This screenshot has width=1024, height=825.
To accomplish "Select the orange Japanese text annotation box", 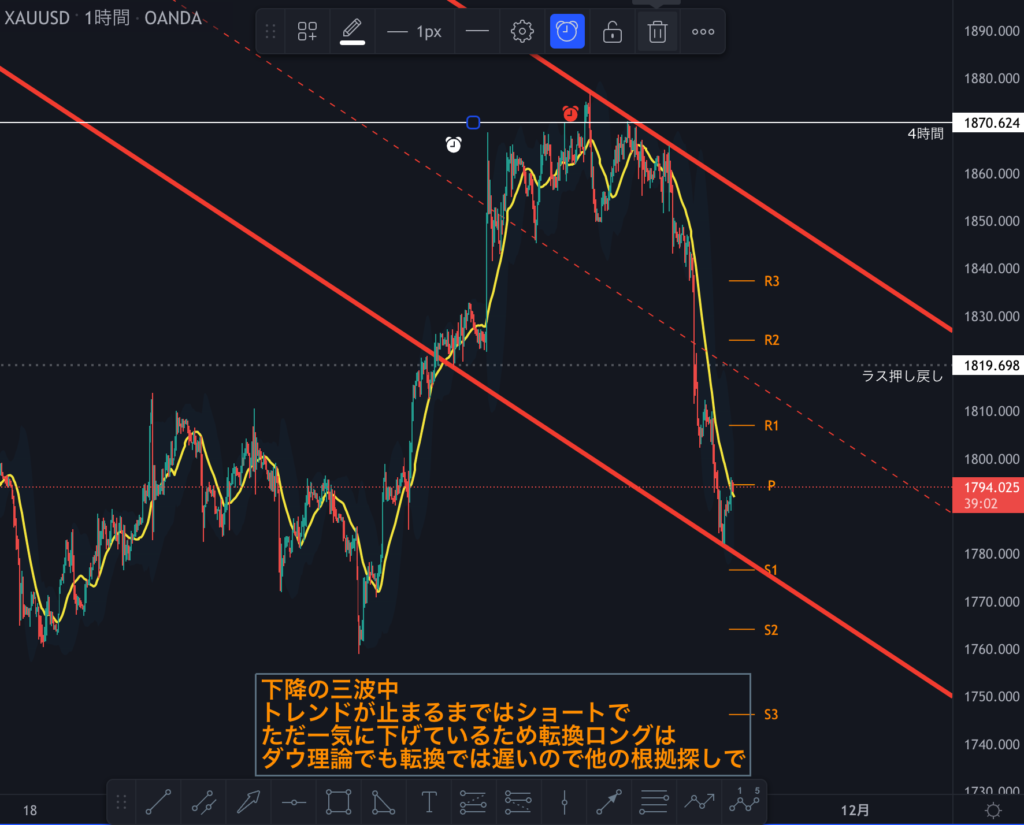I will [503, 724].
